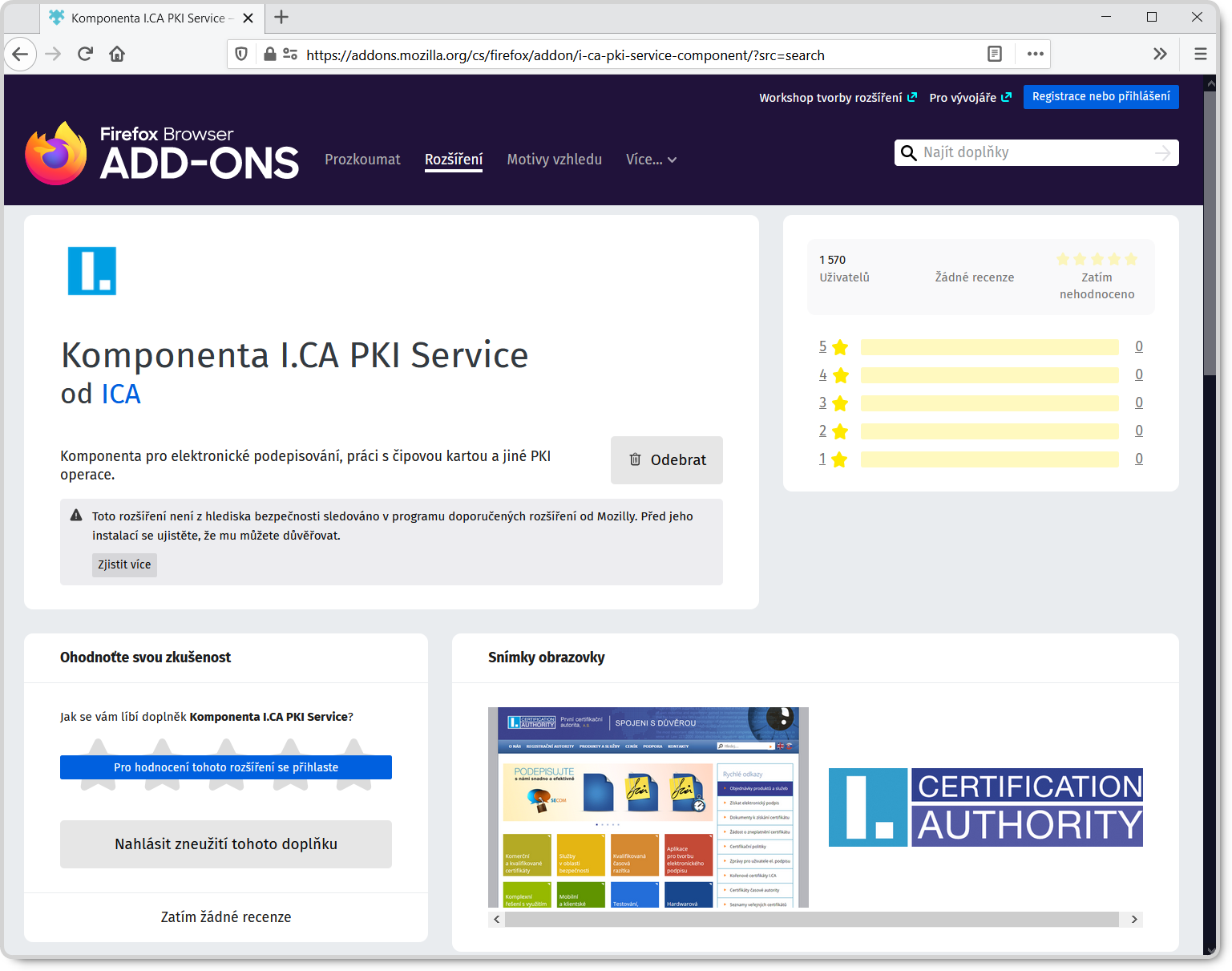Focus the Najít doplňky search field
Image resolution: width=1232 pixels, height=971 pixels.
[1036, 153]
